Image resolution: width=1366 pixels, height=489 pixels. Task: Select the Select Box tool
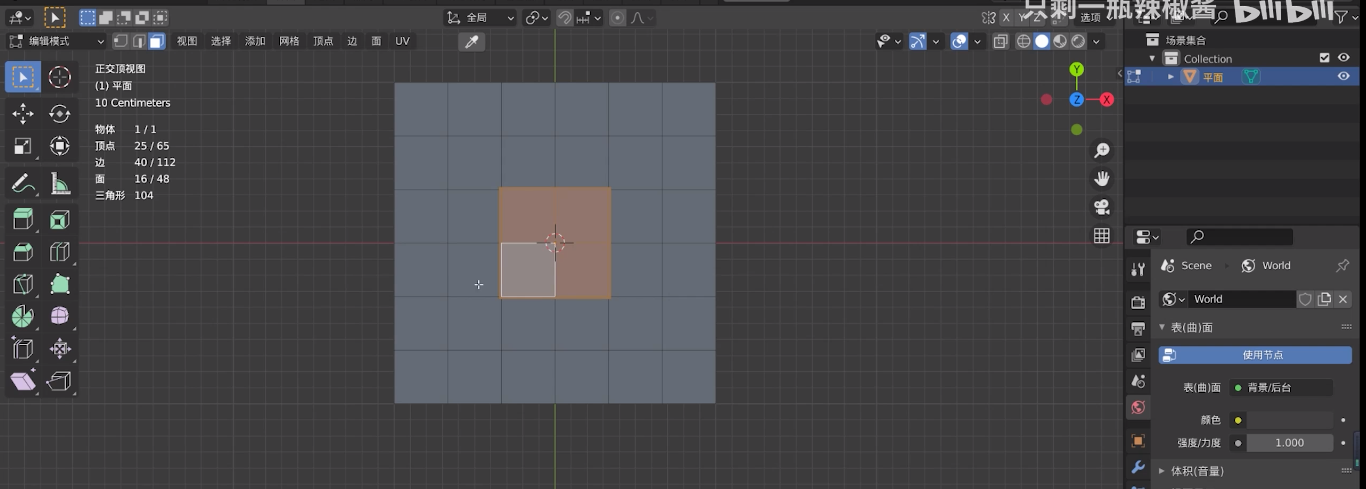(23, 77)
